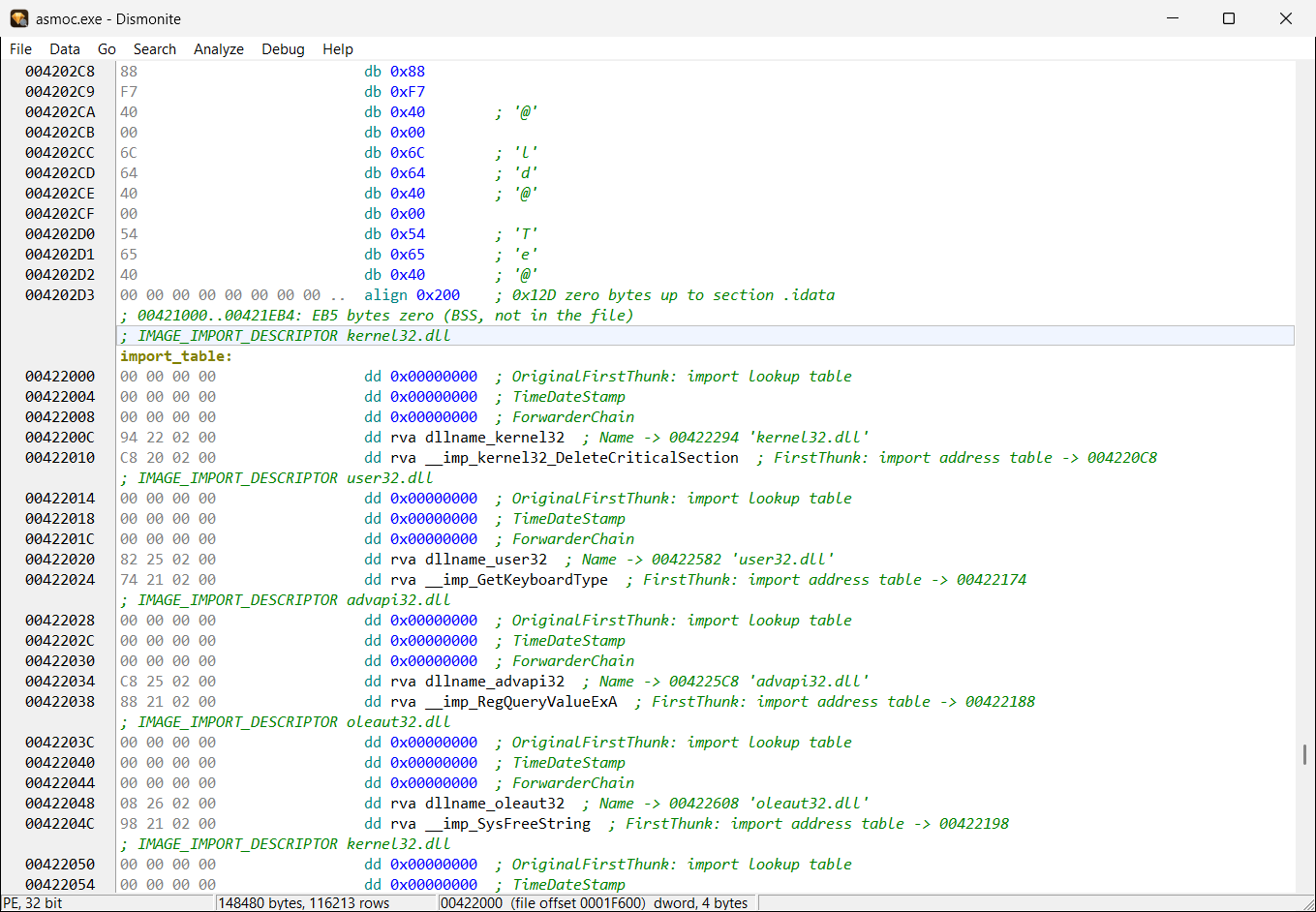Select address 004202D3 in the address column
Screen dimensions: 1316x912
pyautogui.click(x=60, y=295)
